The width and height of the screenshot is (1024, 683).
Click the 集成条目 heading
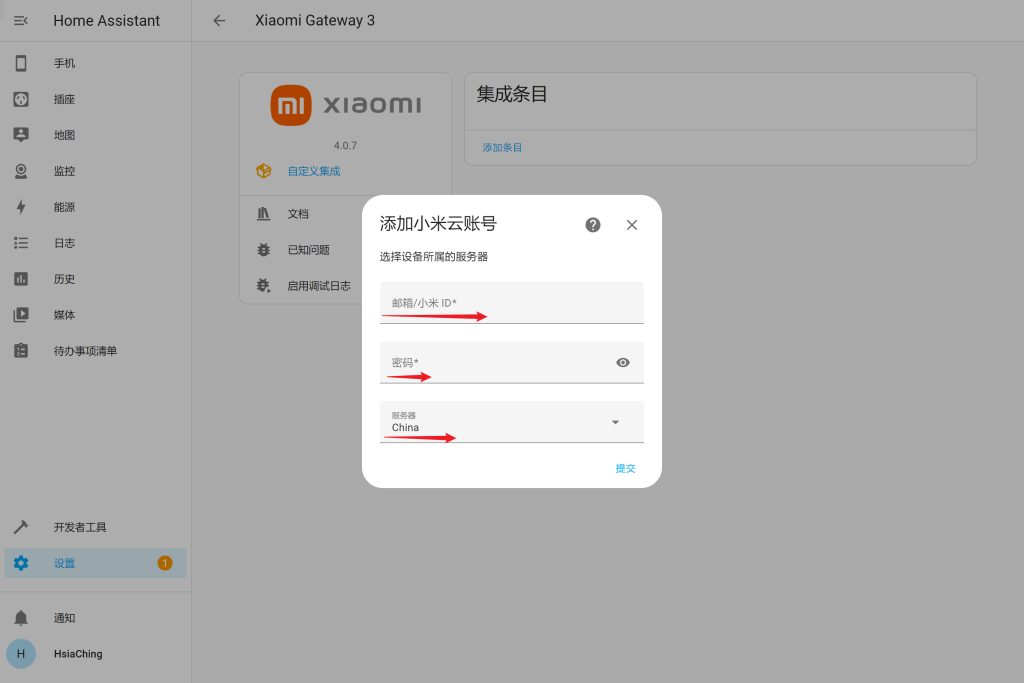click(512, 94)
